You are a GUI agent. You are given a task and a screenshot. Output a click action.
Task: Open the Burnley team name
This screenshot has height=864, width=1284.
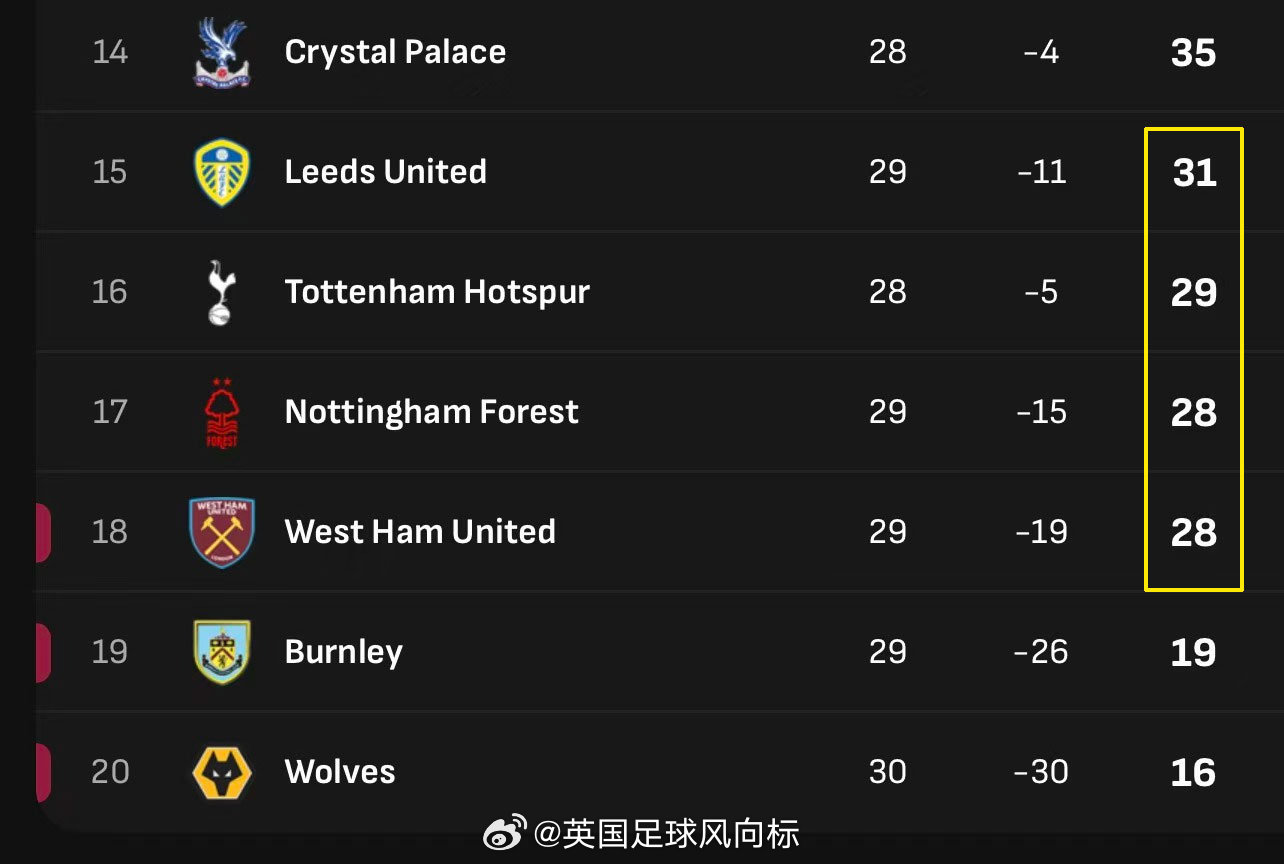coord(344,652)
